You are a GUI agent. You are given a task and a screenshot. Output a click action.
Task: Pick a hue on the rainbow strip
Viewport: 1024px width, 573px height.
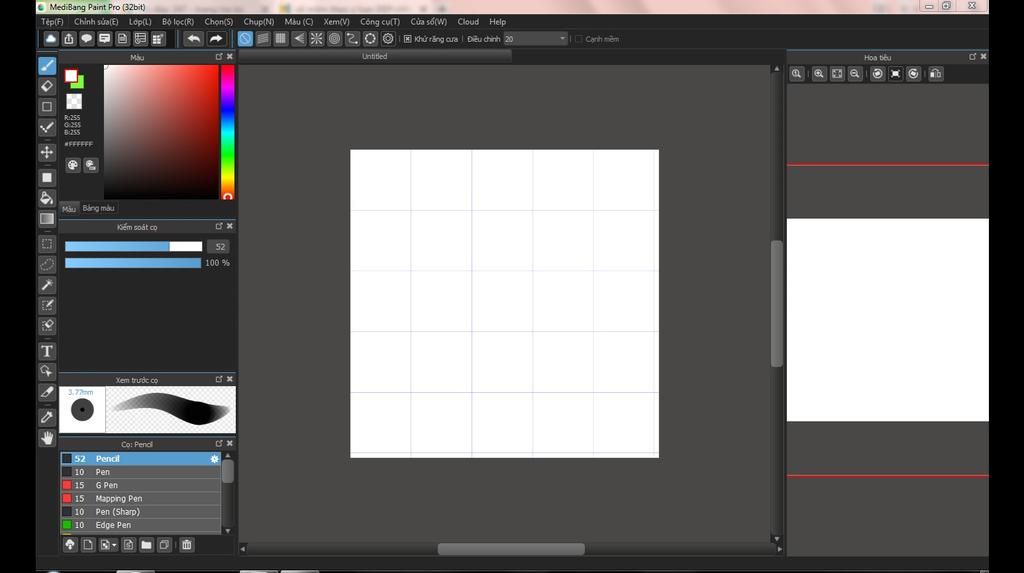point(227,133)
